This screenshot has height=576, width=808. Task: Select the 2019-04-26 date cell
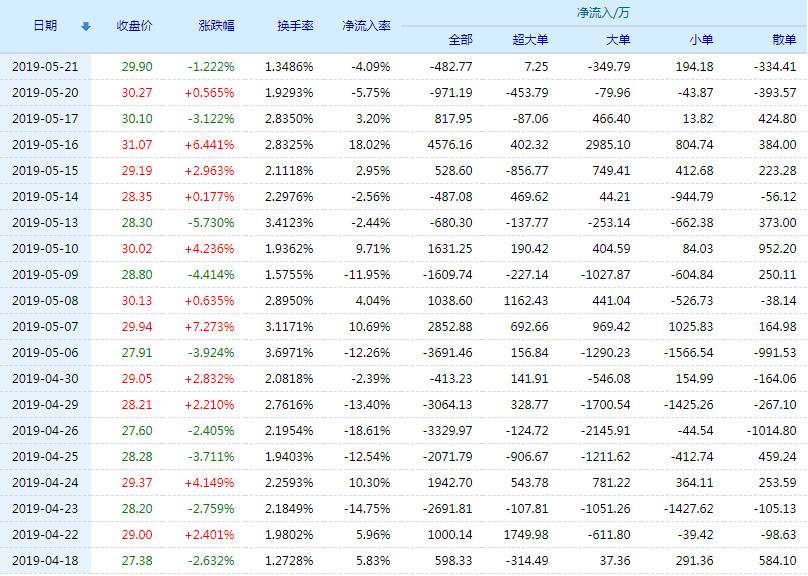click(x=45, y=431)
